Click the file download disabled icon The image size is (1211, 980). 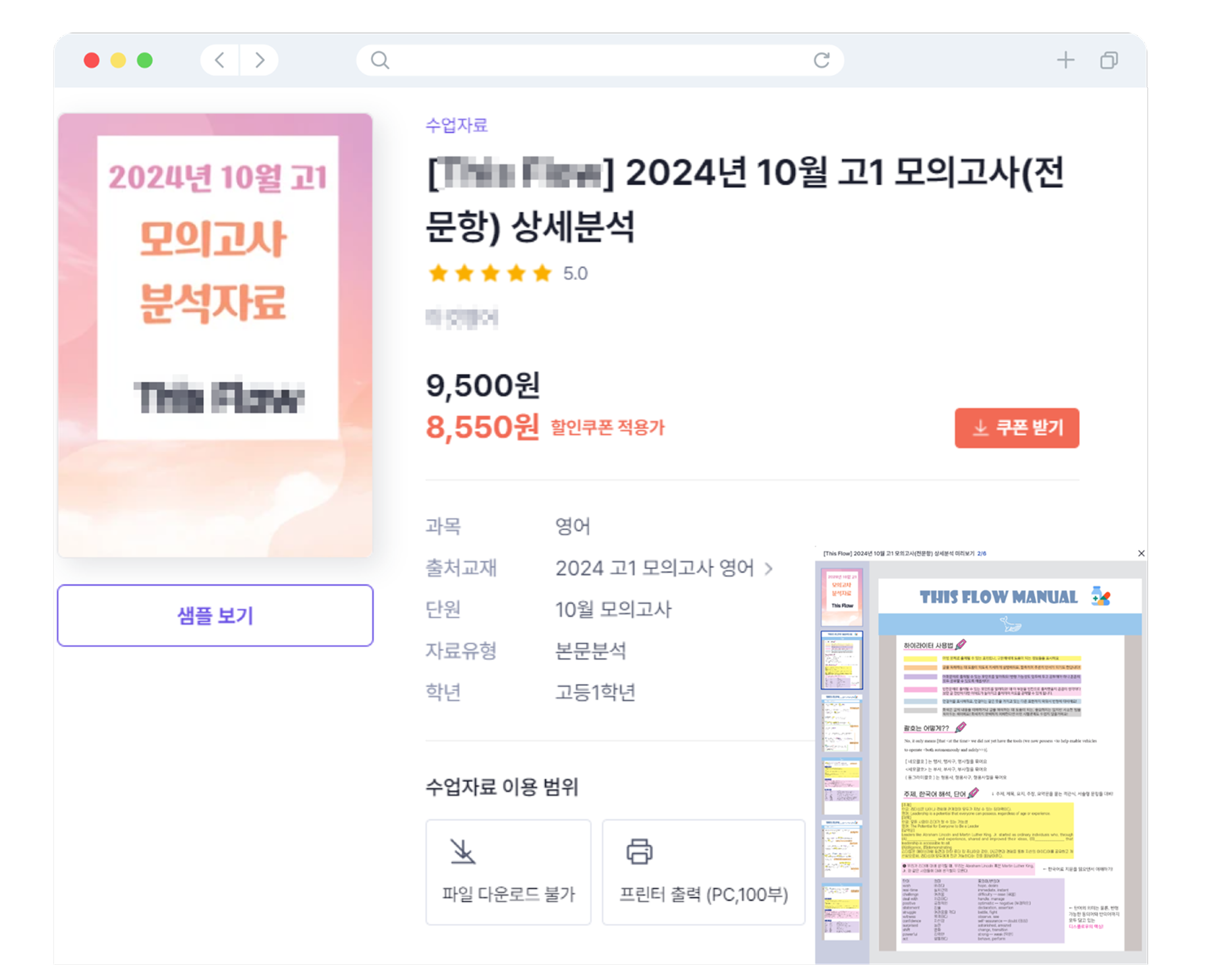(x=463, y=851)
